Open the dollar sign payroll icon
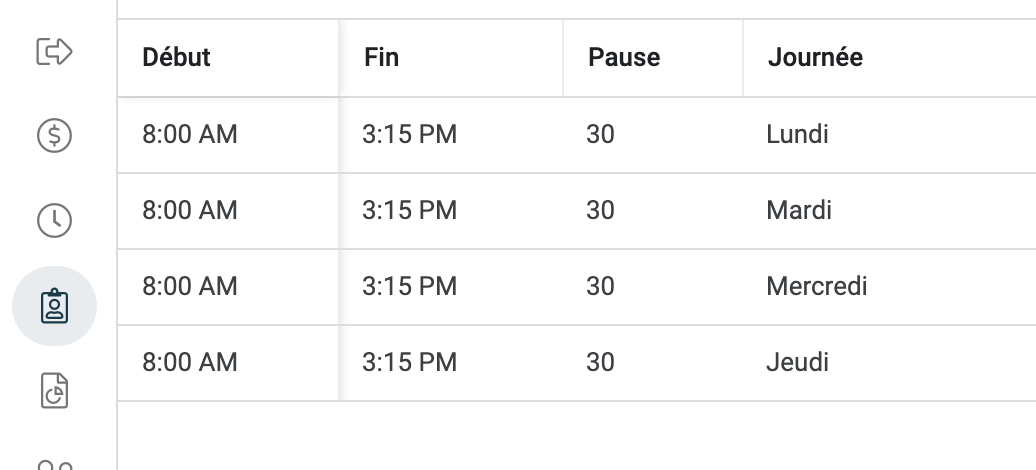Viewport: 1036px width, 470px height. [54, 135]
